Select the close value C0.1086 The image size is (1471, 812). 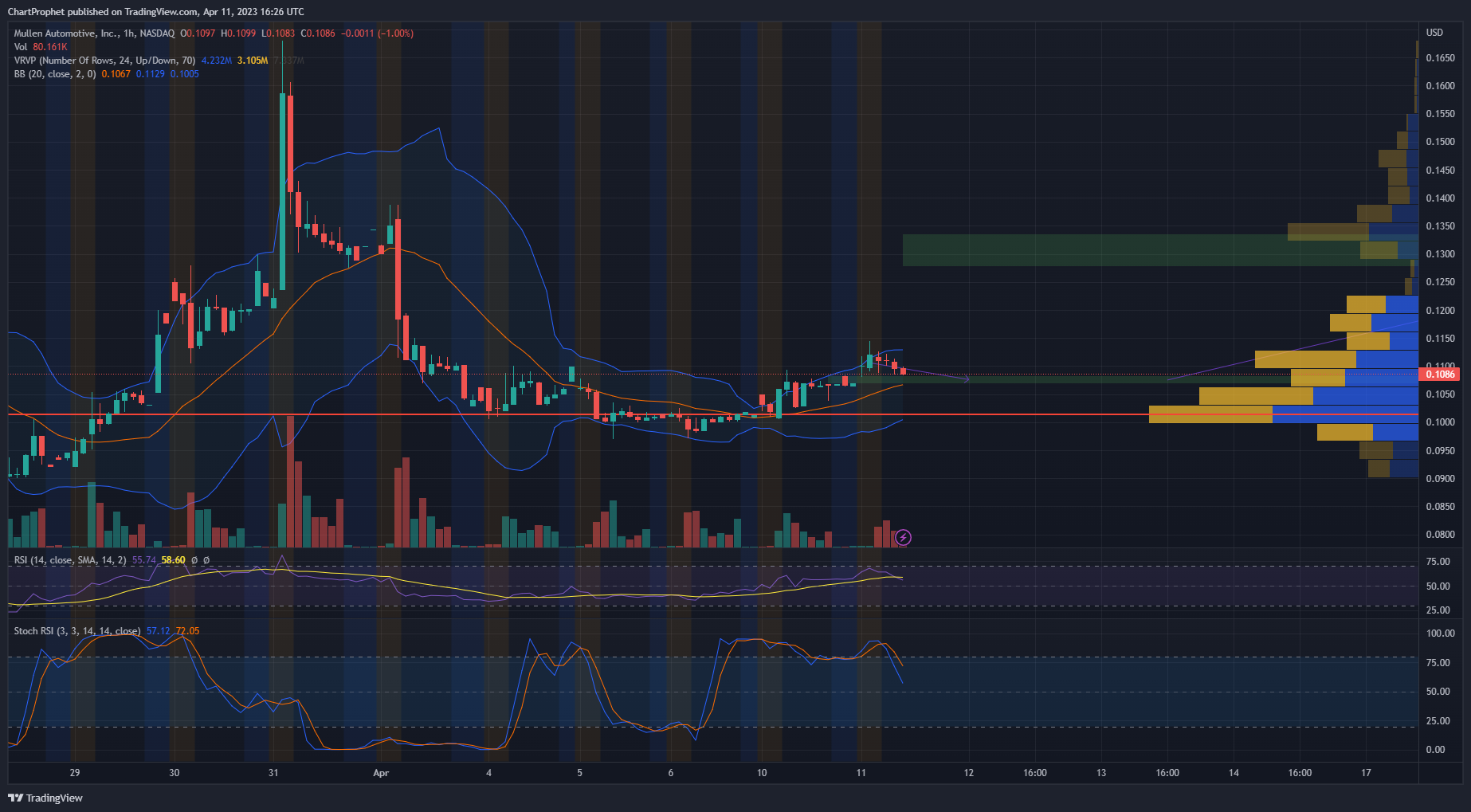[318, 33]
